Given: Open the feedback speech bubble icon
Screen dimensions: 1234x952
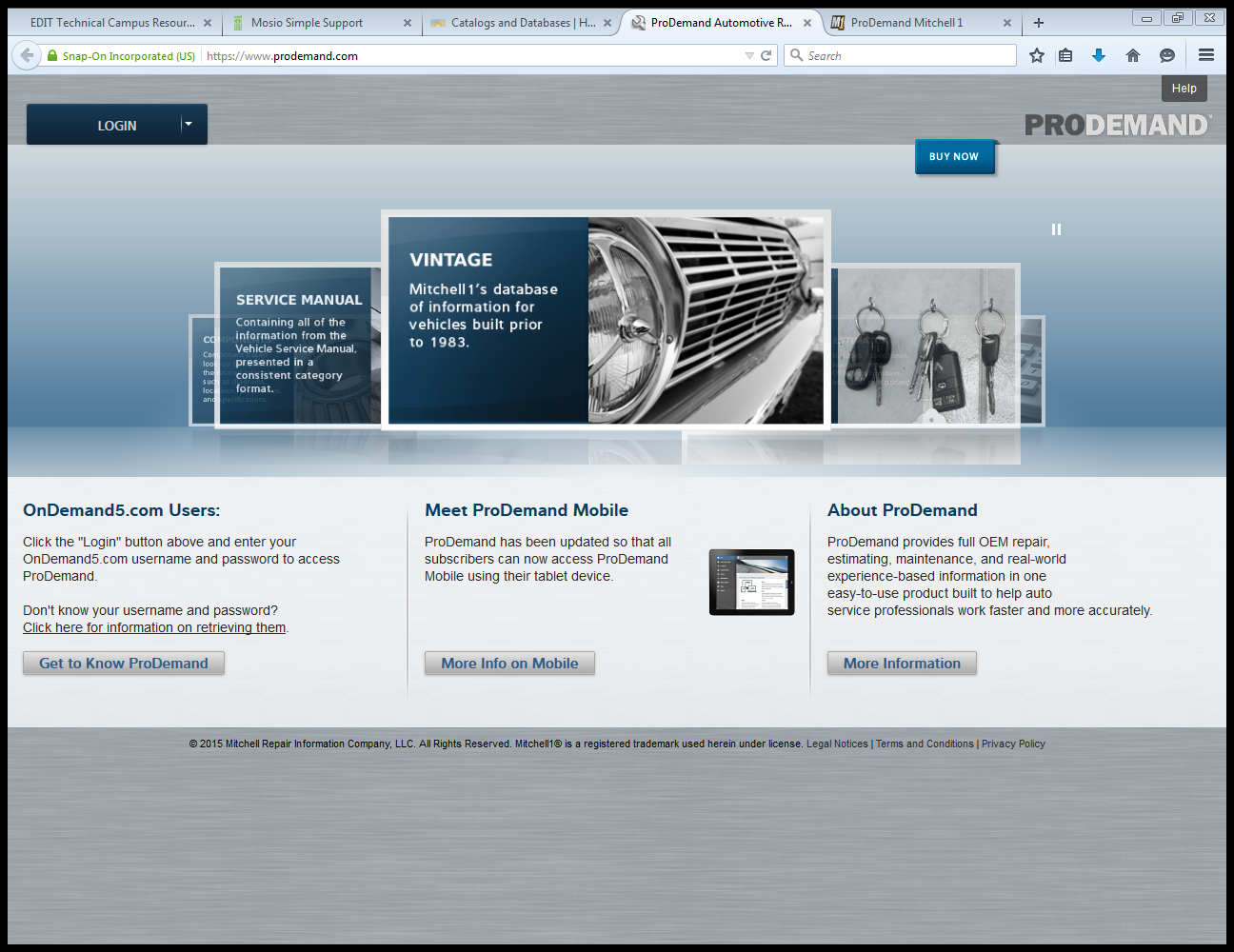Looking at the screenshot, I should pos(1167,55).
